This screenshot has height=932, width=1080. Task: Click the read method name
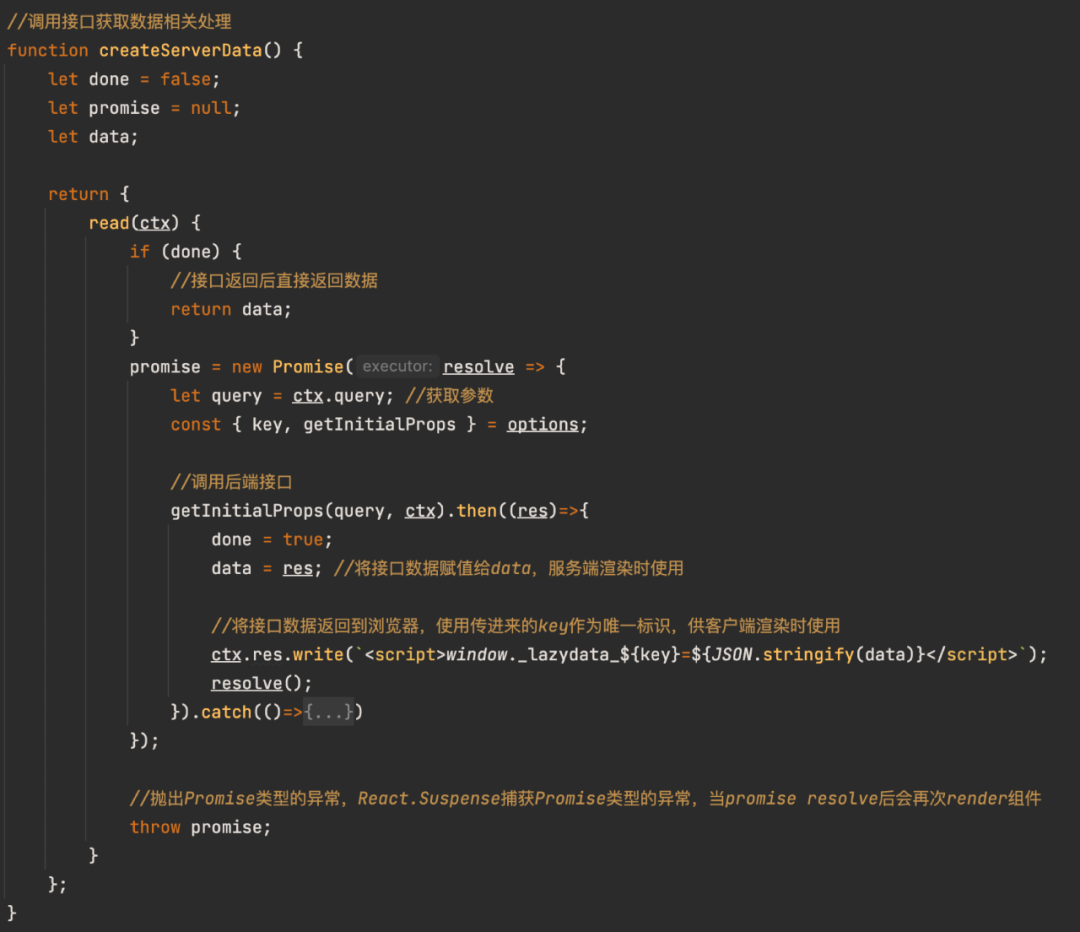tap(109, 223)
